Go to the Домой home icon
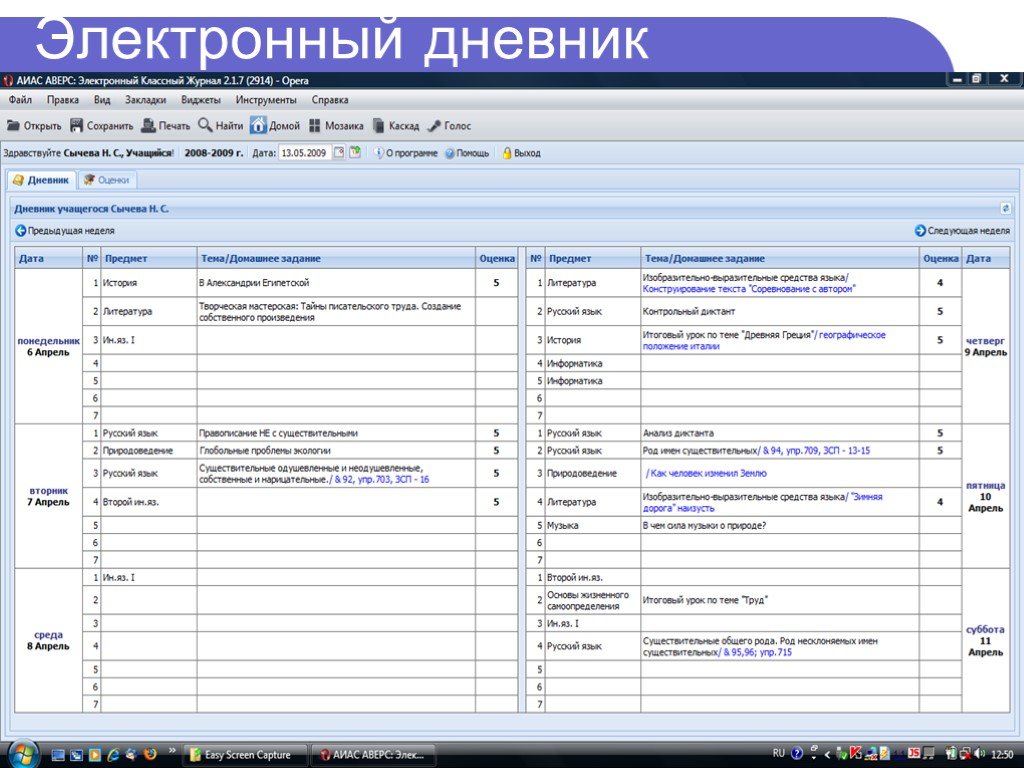 (259, 125)
